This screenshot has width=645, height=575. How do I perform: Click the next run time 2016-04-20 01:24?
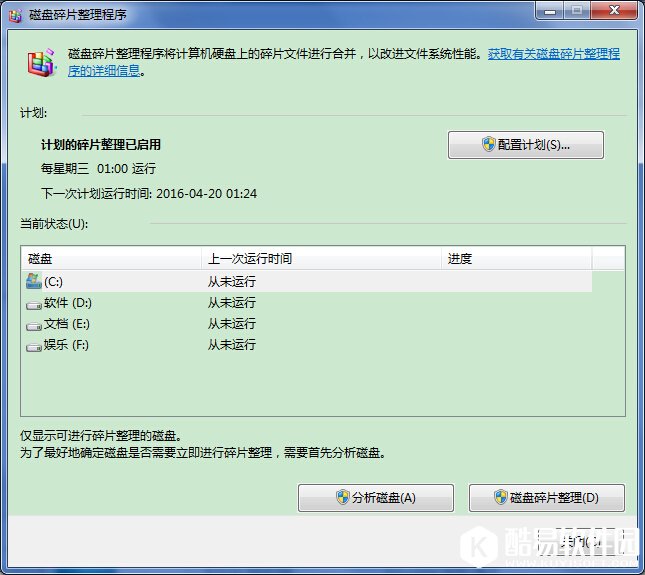click(x=206, y=193)
